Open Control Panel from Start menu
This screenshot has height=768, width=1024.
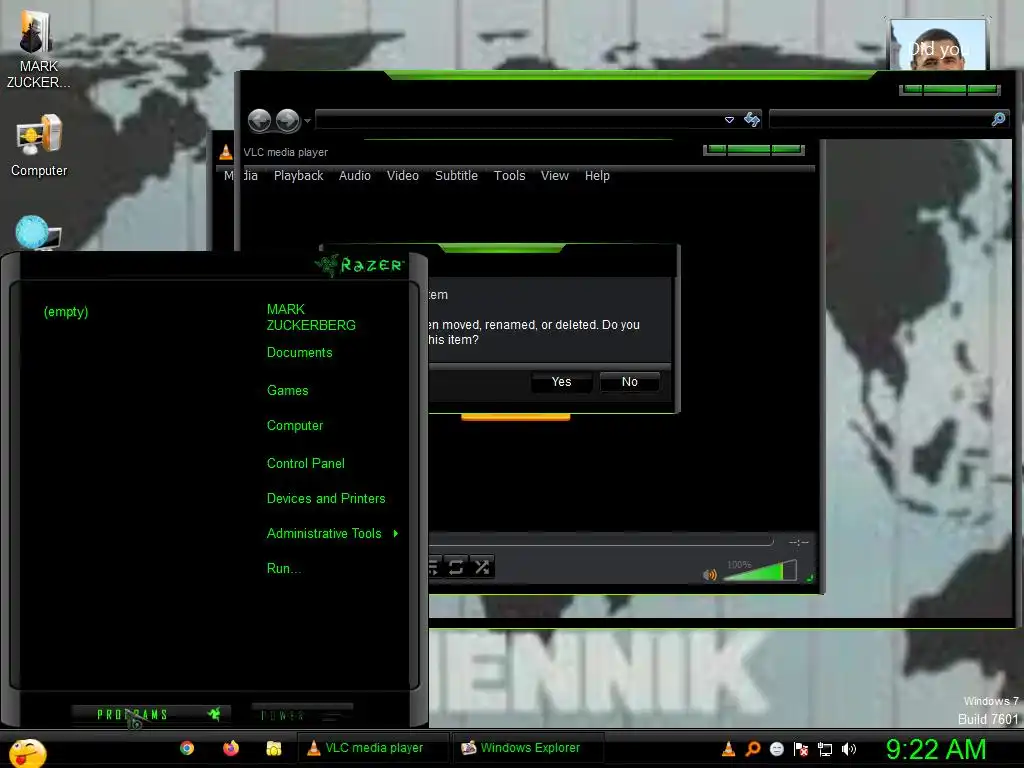306,464
